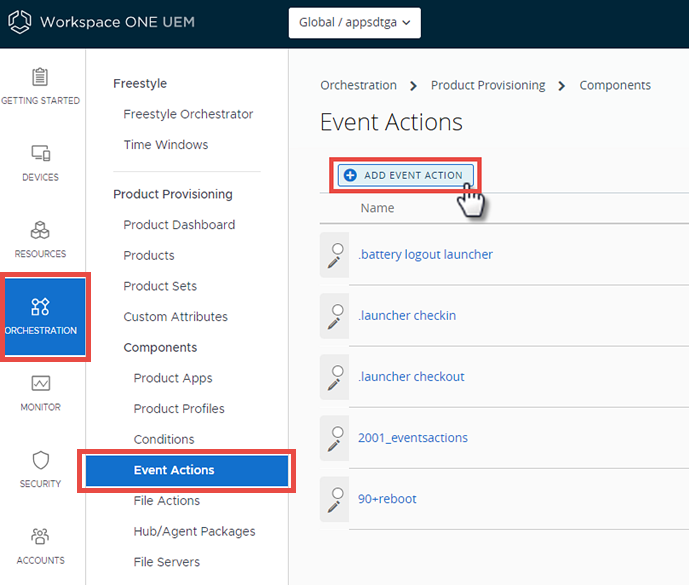Open File Servers menu item
The width and height of the screenshot is (689, 585).
tap(167, 562)
